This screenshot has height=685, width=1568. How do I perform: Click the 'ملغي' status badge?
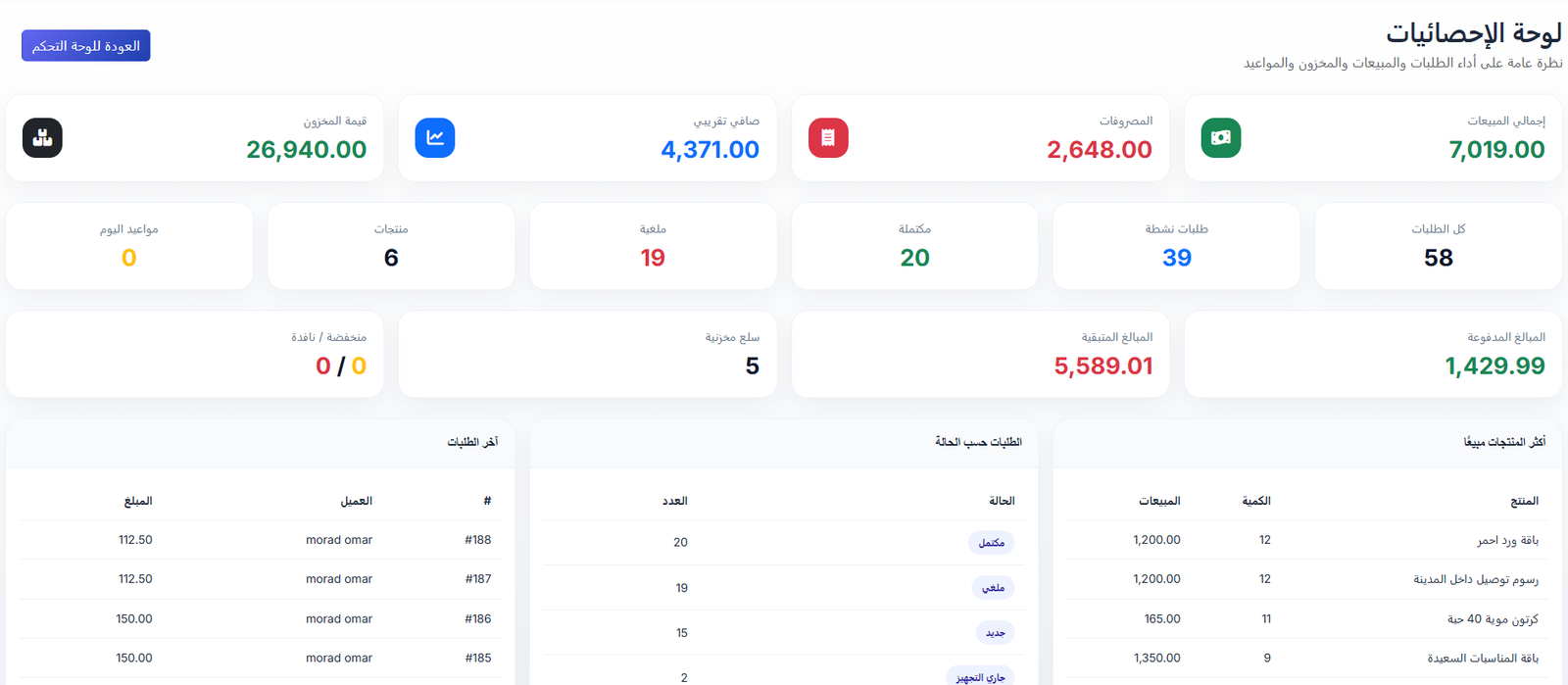tap(994, 588)
